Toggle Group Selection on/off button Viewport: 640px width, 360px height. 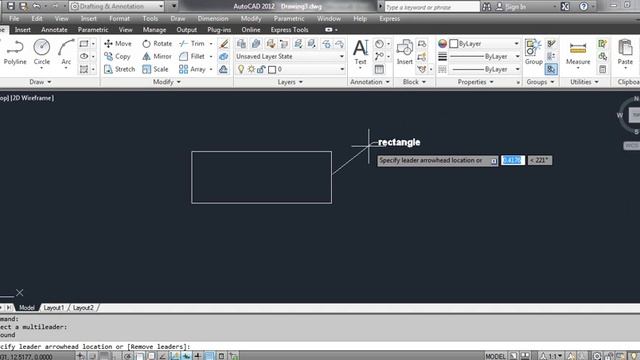[551, 69]
